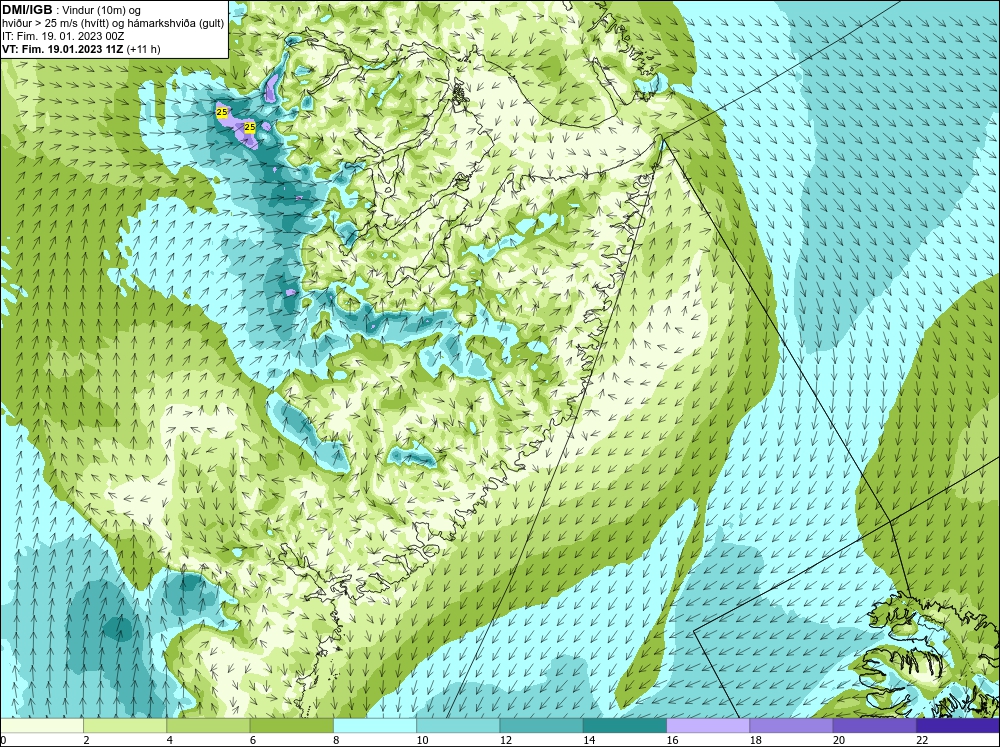1000x747 pixels.
Task: Click the 0–2 m/s pale legend swatch
Action: click(x=42, y=726)
